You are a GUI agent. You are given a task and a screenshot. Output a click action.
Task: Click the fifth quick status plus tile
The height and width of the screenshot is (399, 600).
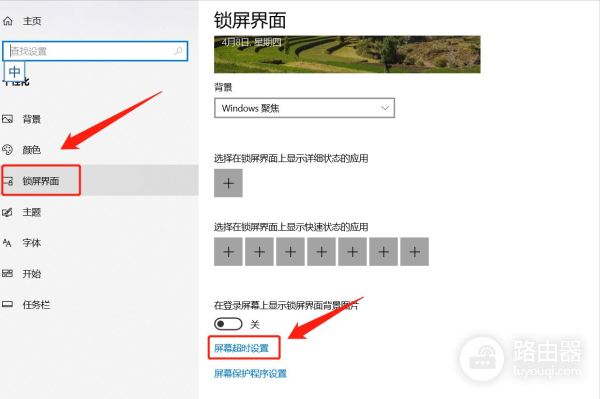pyautogui.click(x=352, y=252)
